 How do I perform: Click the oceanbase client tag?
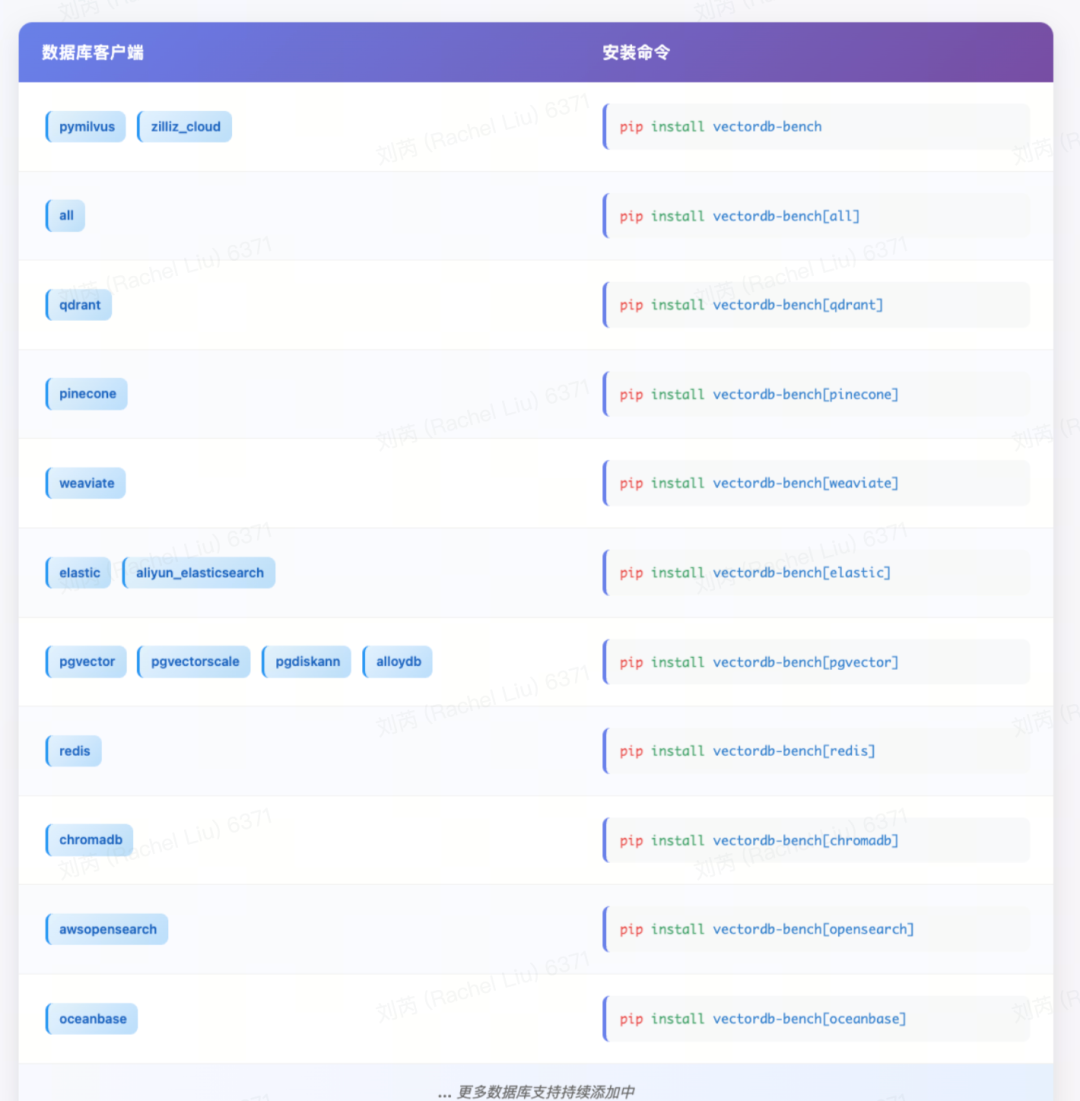click(92, 1018)
